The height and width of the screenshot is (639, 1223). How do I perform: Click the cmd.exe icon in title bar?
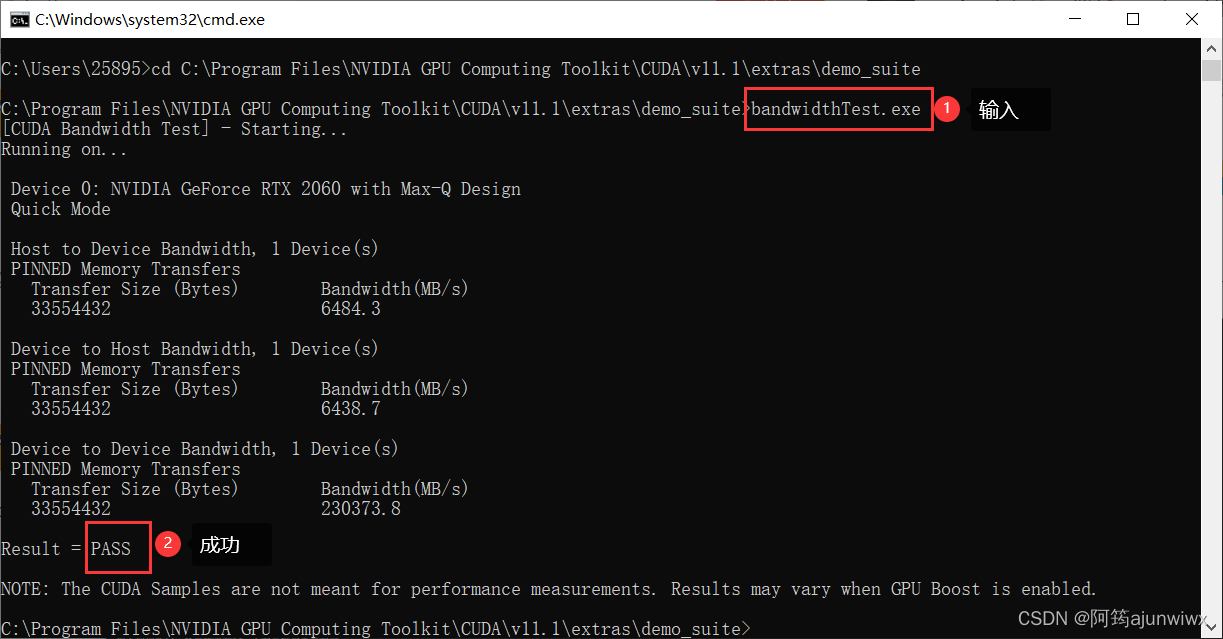pos(19,19)
